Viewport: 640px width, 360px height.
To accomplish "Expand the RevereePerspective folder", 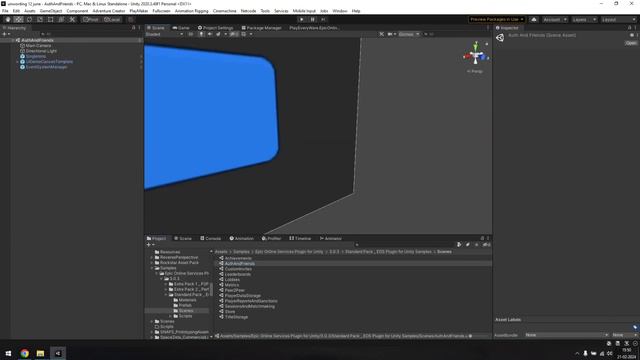I will tap(152, 258).
